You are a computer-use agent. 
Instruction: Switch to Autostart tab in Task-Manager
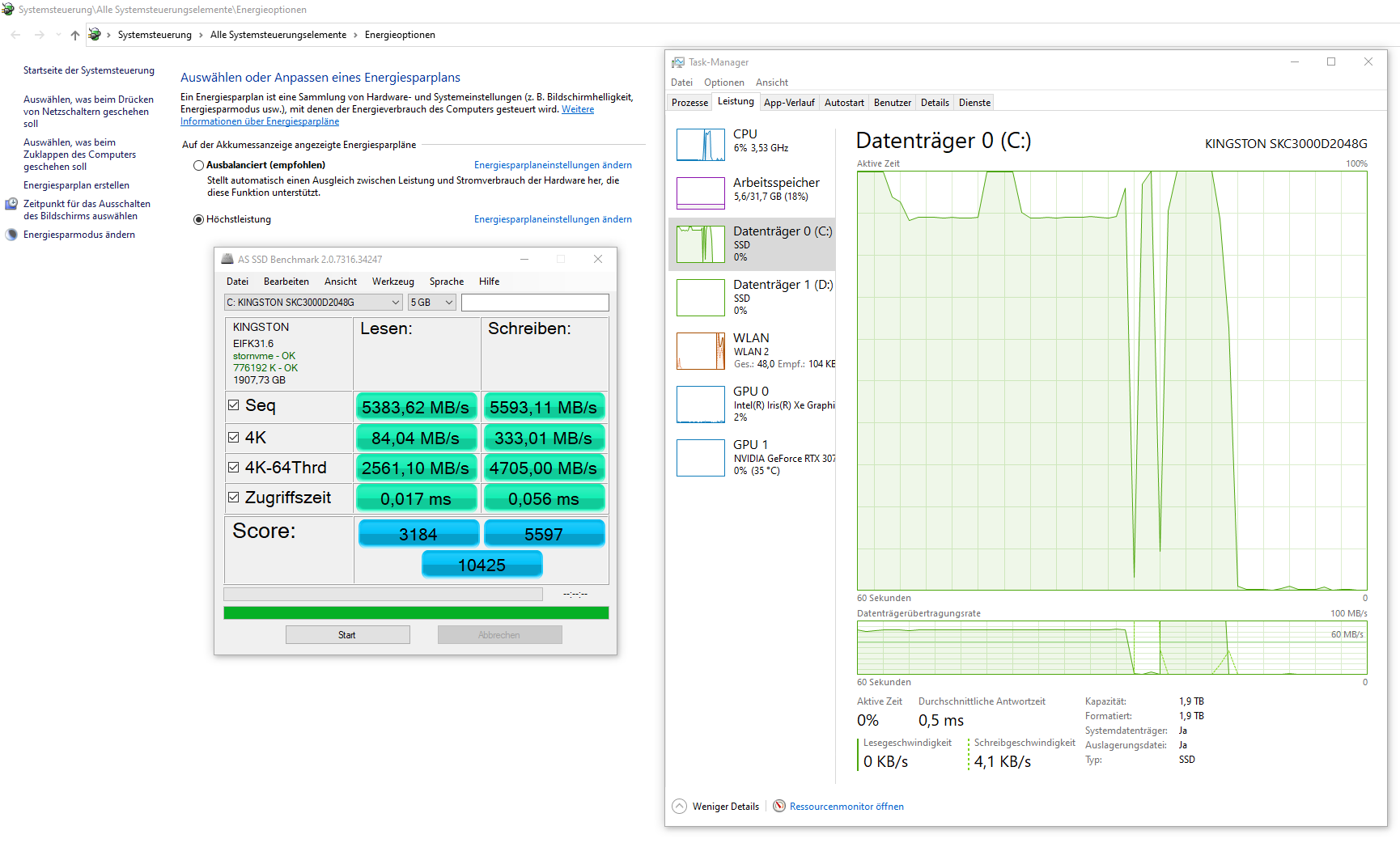[844, 103]
